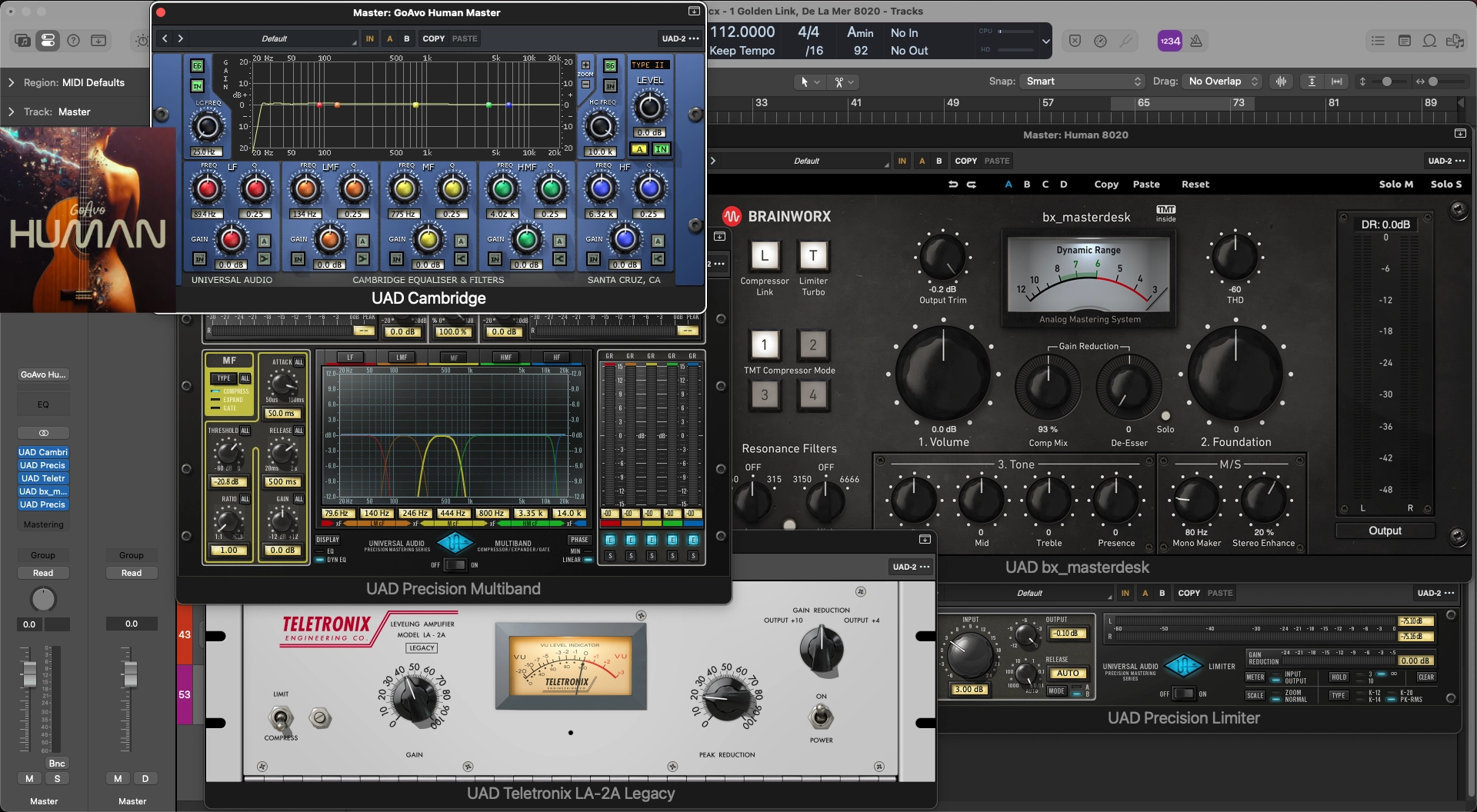1477x812 pixels.
Task: Click the Brainworx logo icon
Action: [732, 216]
